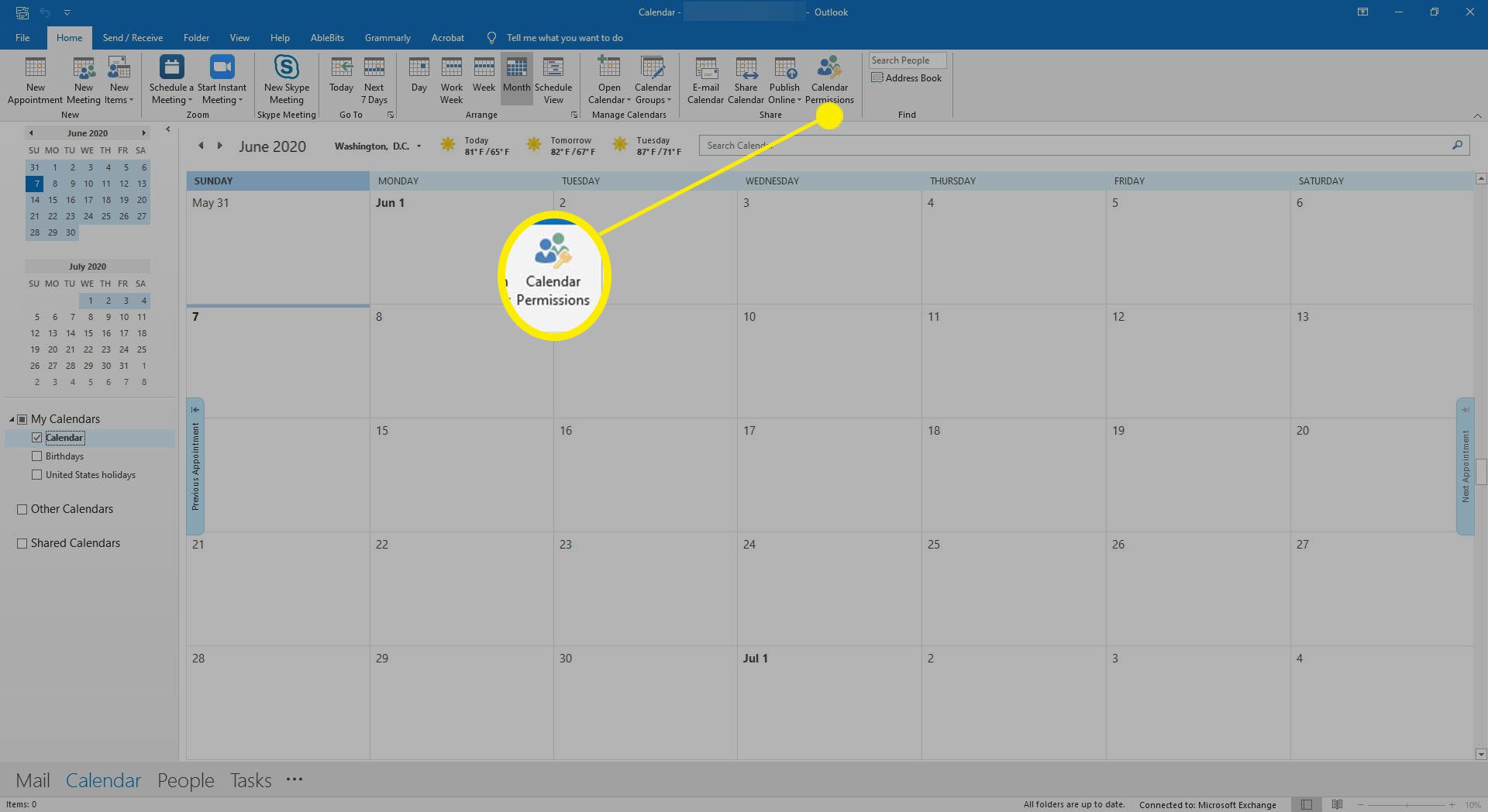Uncheck the Calendar checkbox
The image size is (1488, 812).
click(x=36, y=438)
